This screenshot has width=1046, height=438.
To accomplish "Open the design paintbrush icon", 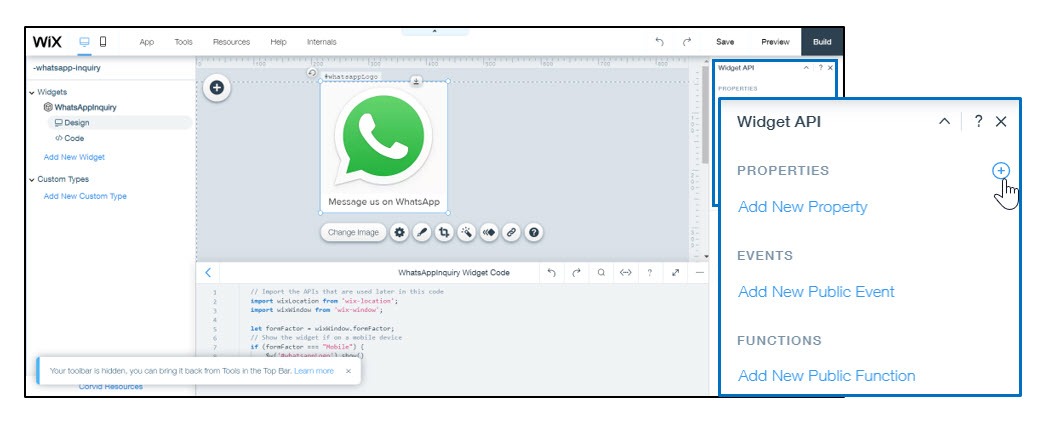I will coord(422,233).
